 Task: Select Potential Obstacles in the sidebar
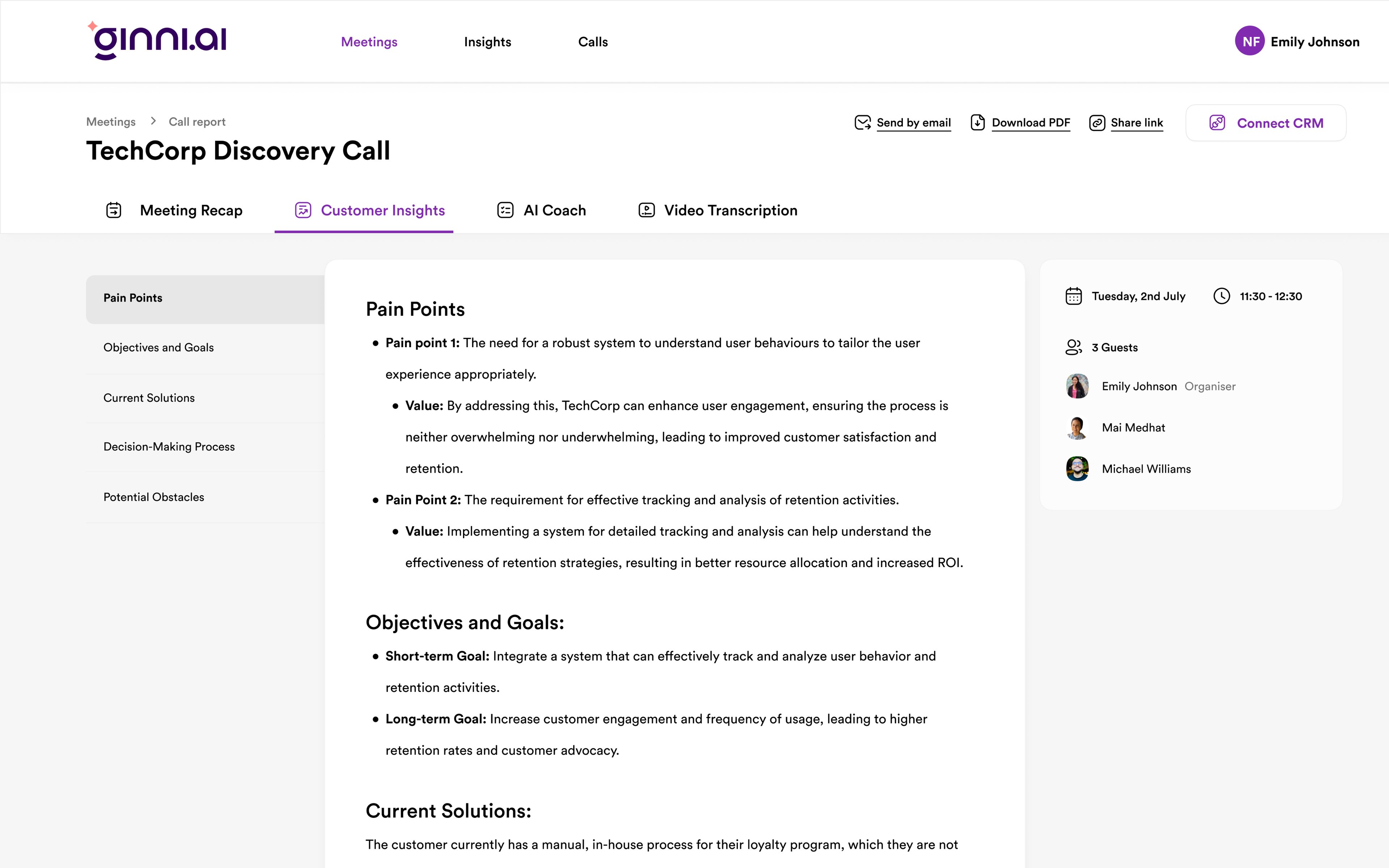click(154, 497)
